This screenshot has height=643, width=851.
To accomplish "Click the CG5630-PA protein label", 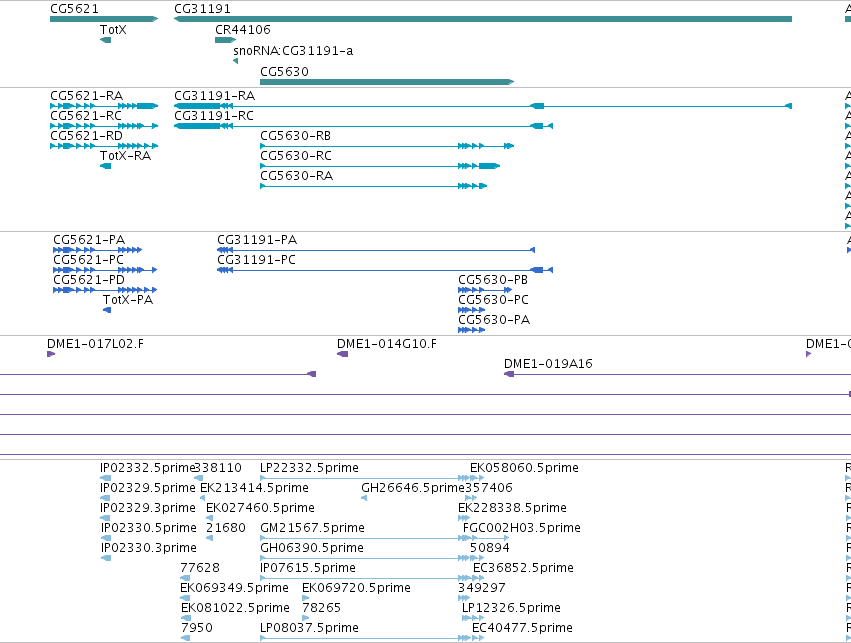I will 494,320.
